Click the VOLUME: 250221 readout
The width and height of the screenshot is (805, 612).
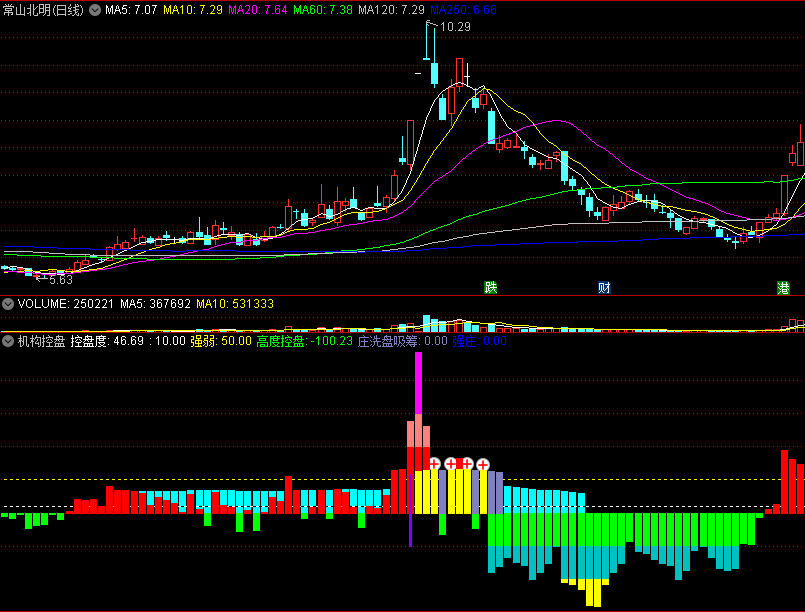coord(66,304)
